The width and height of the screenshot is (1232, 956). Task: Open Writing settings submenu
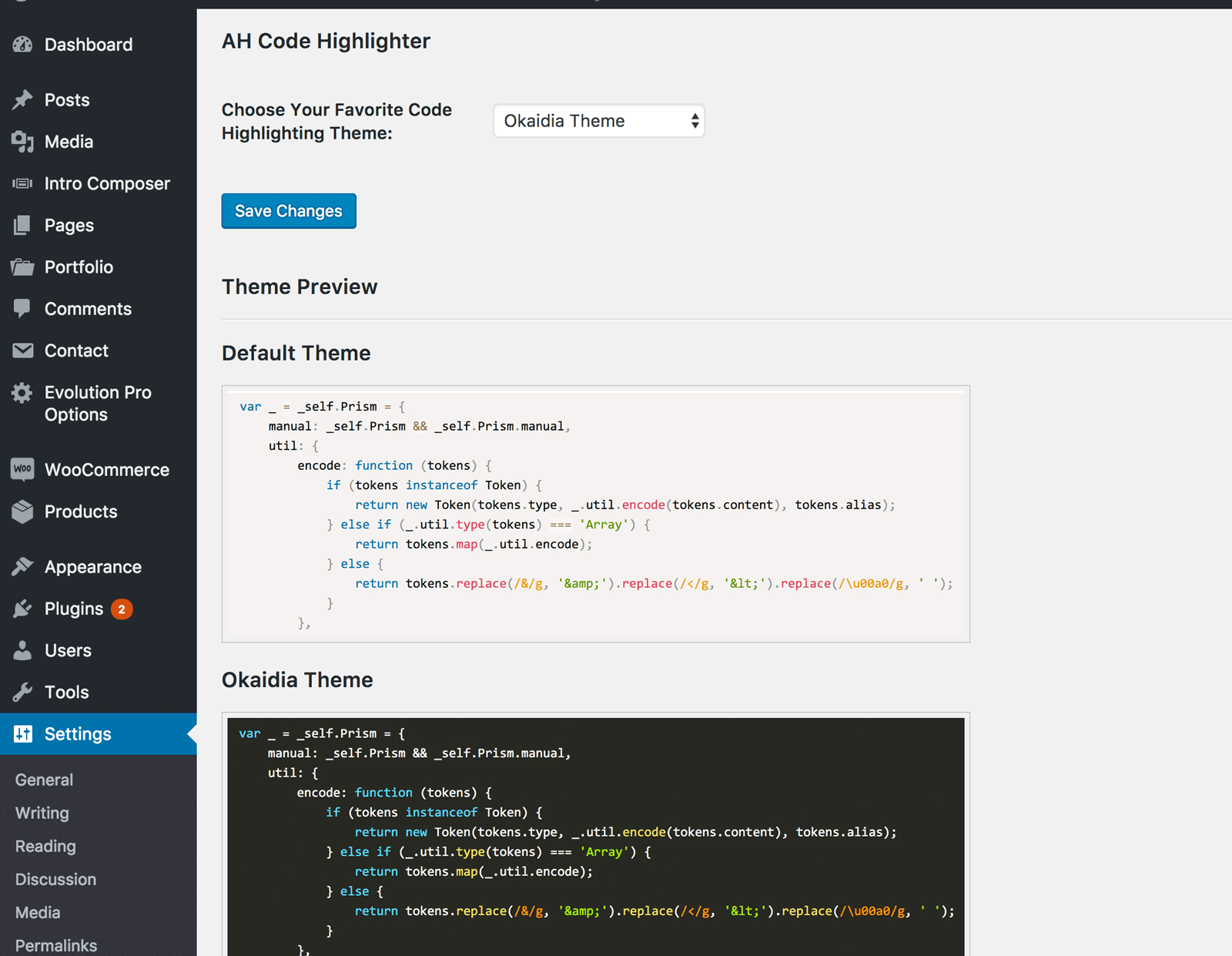pyautogui.click(x=42, y=813)
